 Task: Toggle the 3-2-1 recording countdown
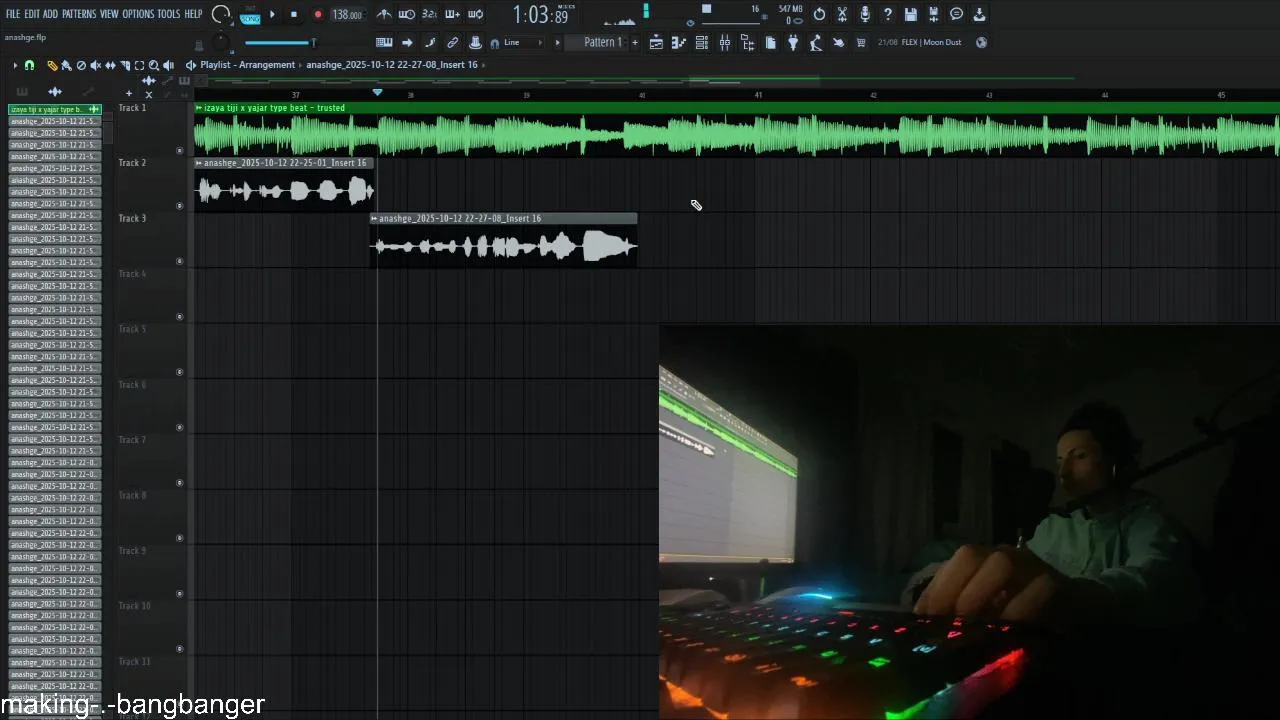429,14
